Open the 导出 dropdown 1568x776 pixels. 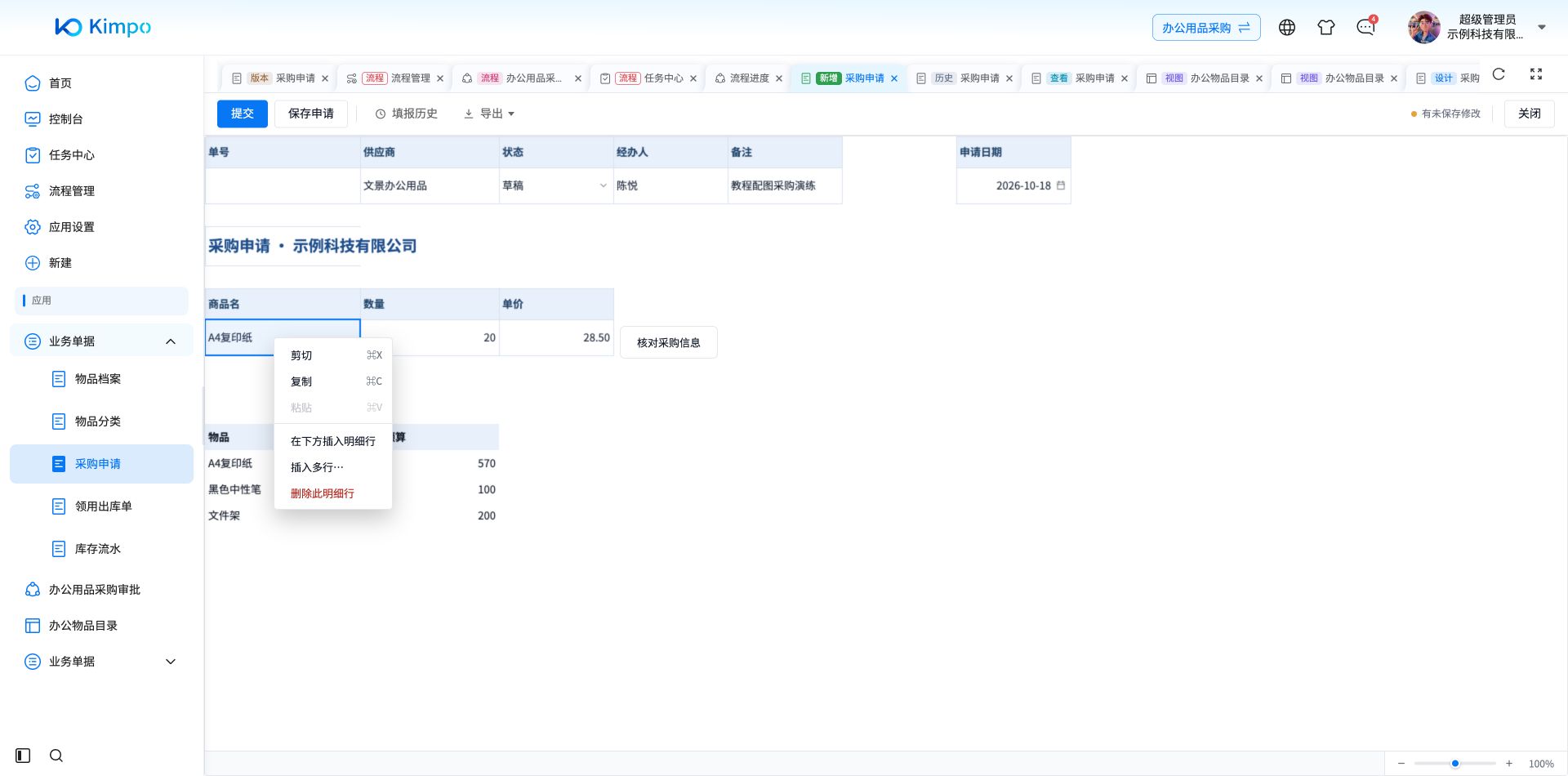pos(489,114)
